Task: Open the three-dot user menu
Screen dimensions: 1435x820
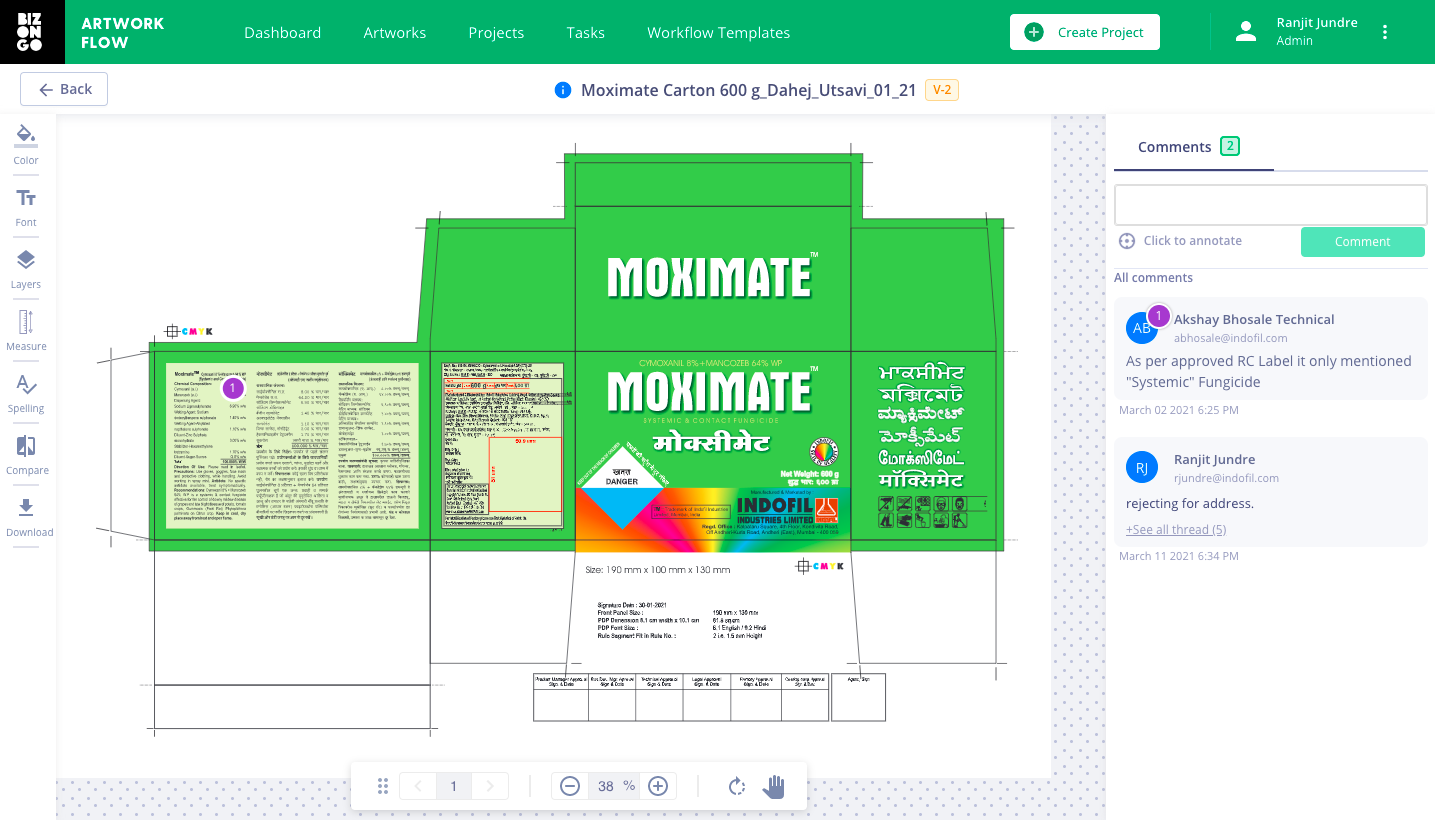Action: click(1385, 32)
